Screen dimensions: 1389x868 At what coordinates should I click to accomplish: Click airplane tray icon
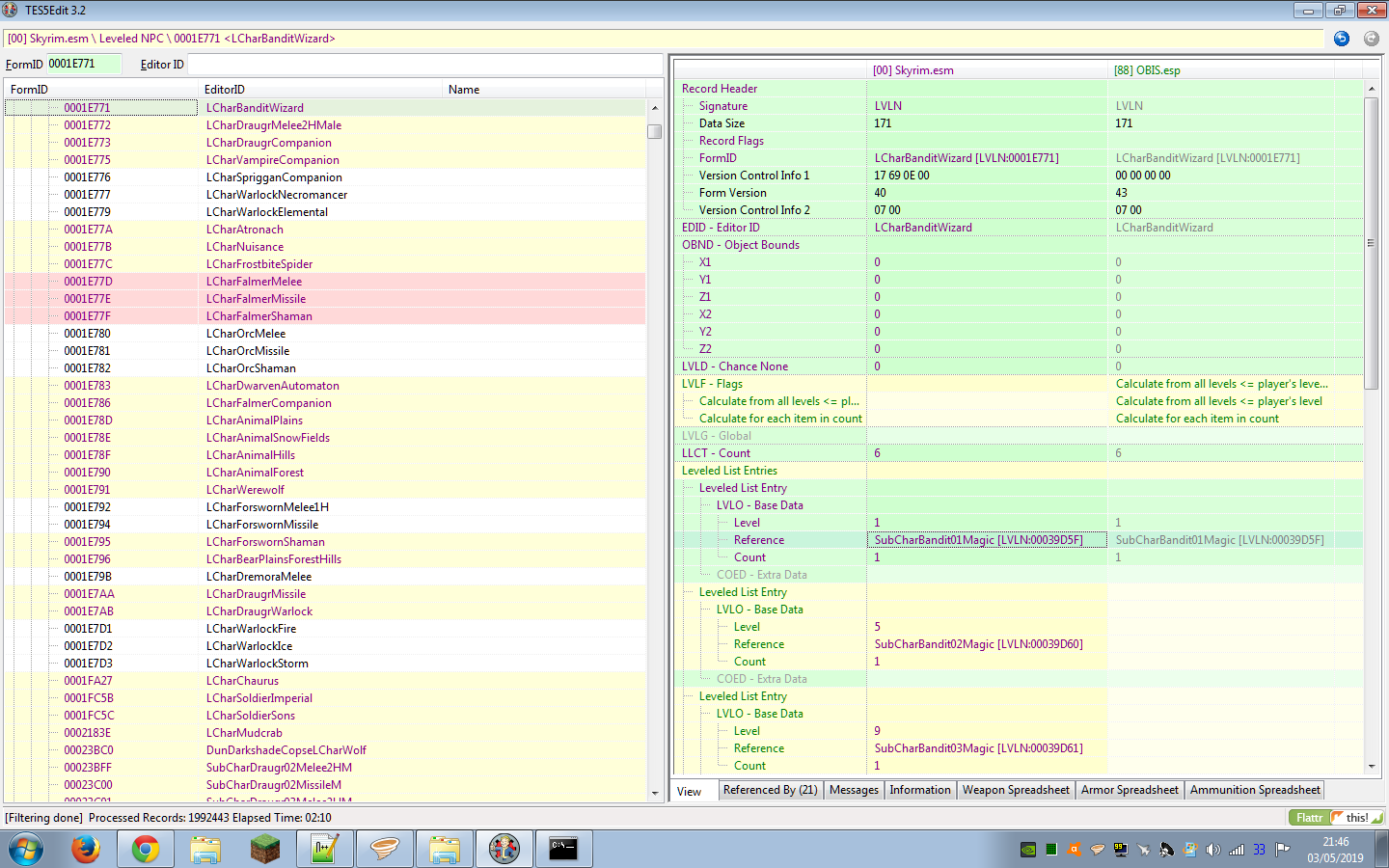pyautogui.click(x=1144, y=850)
